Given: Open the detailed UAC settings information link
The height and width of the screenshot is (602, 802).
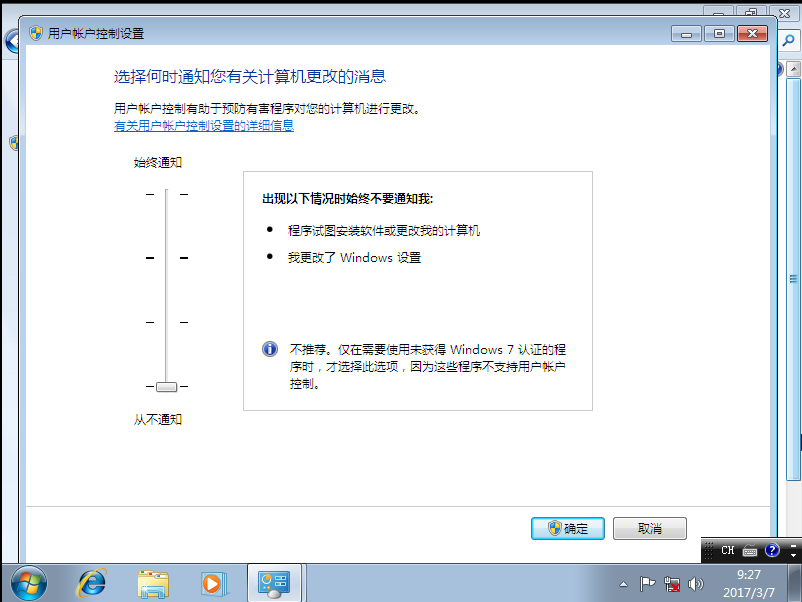Looking at the screenshot, I should click(204, 126).
